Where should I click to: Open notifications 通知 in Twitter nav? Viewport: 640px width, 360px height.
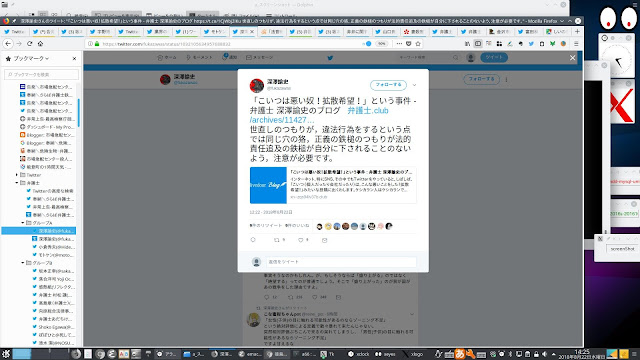pos(230,57)
